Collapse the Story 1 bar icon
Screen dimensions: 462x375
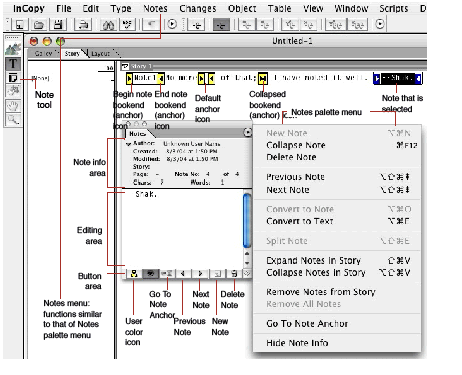click(125, 66)
